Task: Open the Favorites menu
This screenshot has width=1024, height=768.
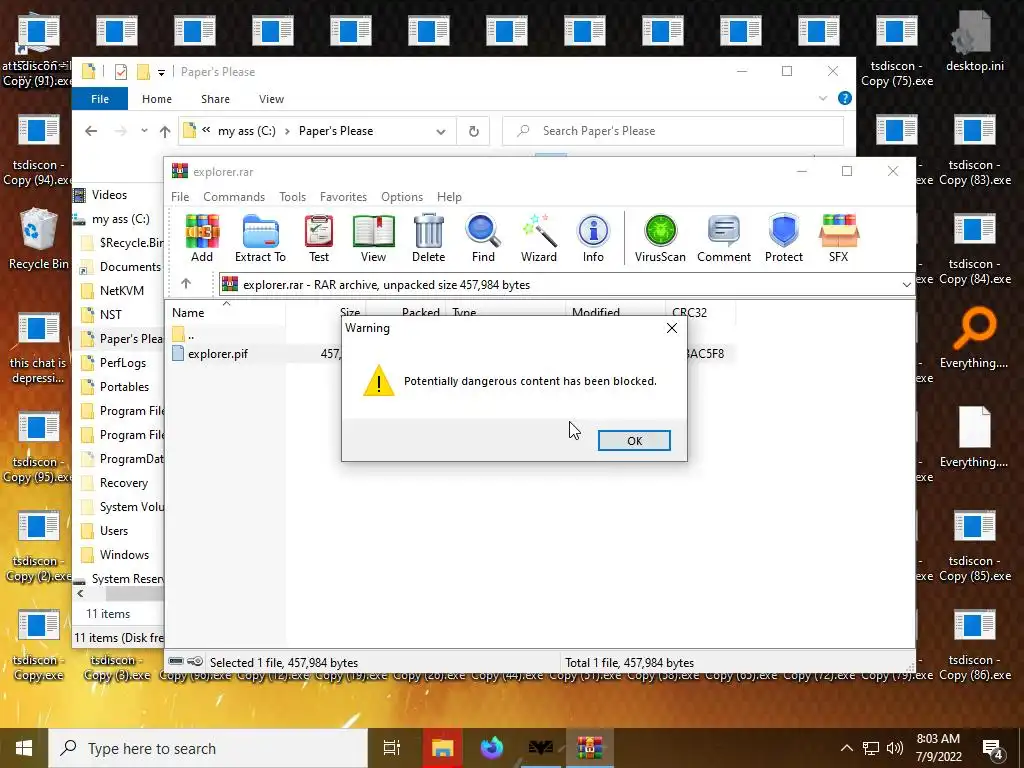Action: pyautogui.click(x=344, y=197)
